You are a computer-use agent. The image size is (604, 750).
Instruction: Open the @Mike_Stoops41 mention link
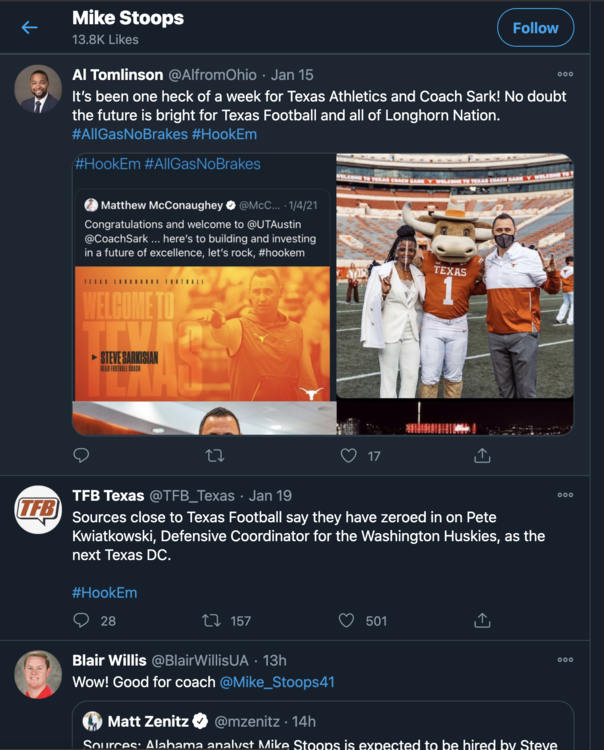tap(277, 682)
